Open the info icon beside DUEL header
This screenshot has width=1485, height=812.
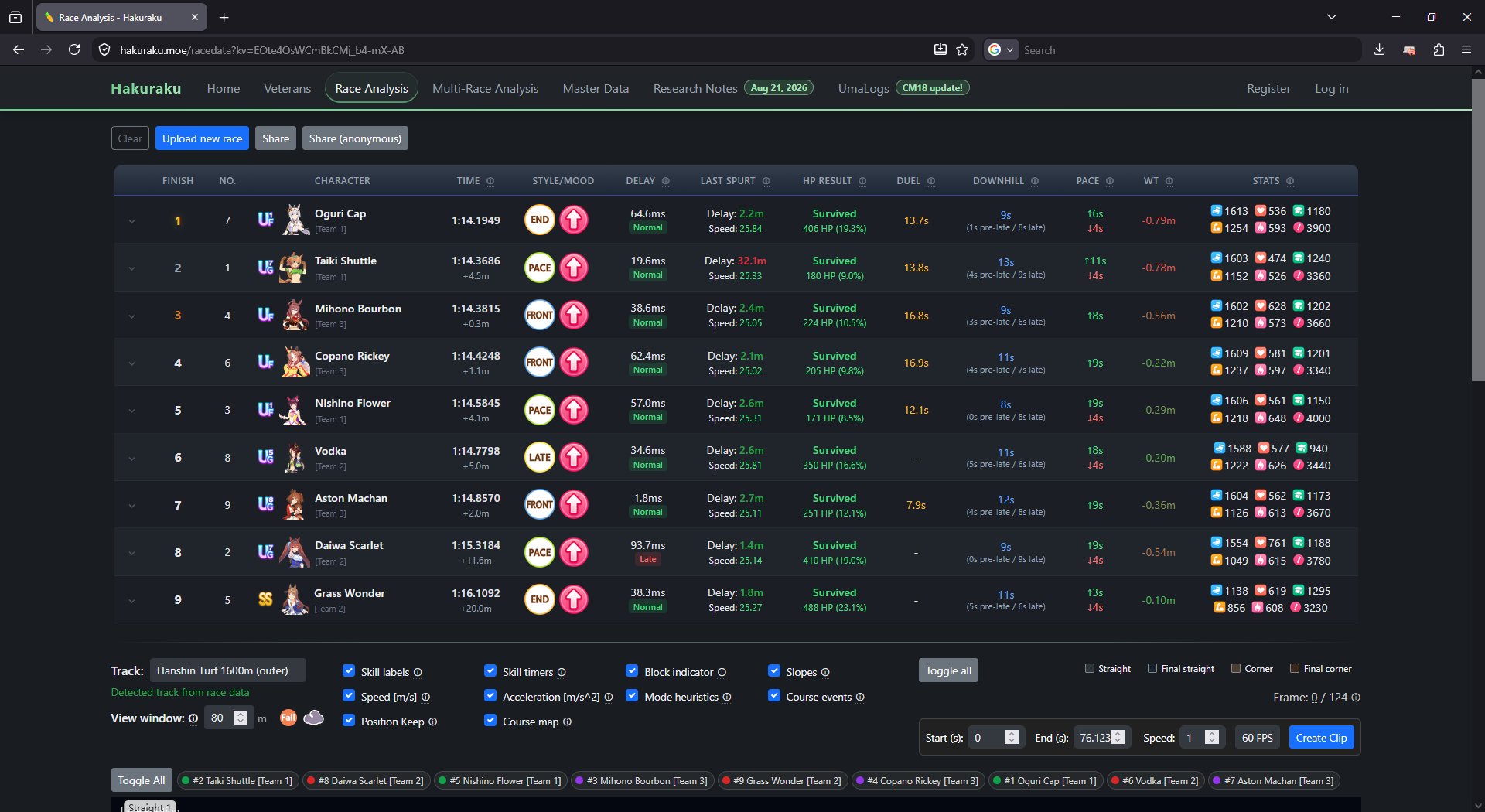[x=931, y=181]
